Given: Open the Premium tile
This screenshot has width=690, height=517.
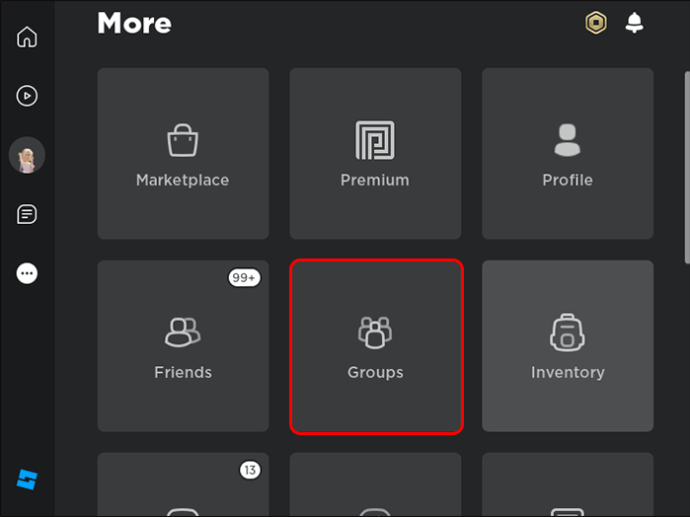Looking at the screenshot, I should pos(375,154).
